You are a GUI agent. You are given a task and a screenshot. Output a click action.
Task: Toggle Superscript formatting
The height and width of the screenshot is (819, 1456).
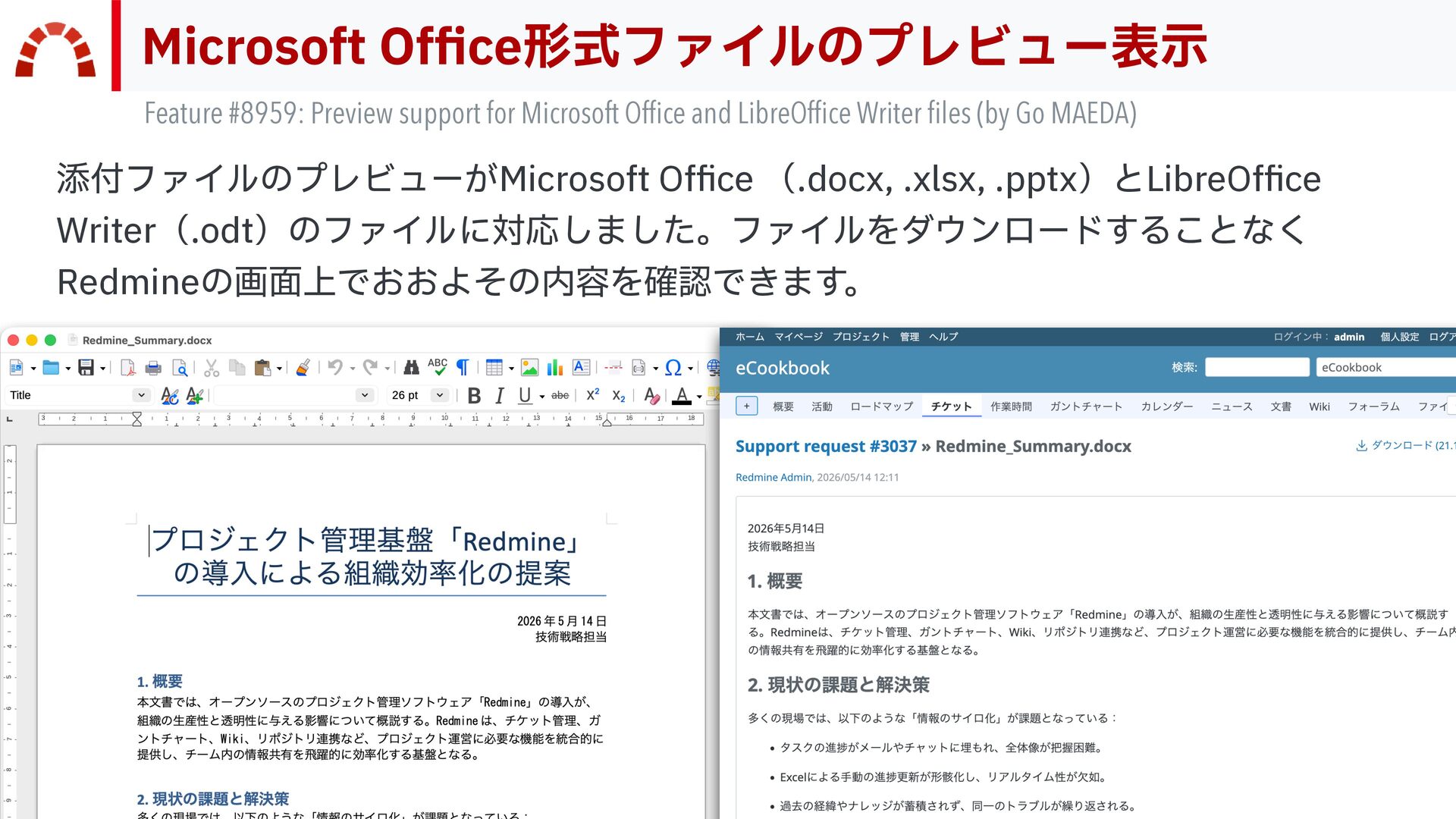click(x=593, y=394)
